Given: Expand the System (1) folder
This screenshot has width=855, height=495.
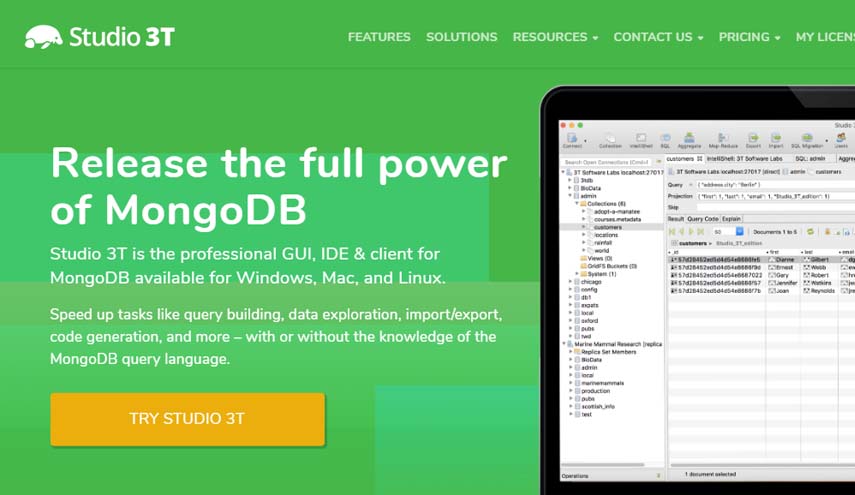Looking at the screenshot, I should point(577,274).
